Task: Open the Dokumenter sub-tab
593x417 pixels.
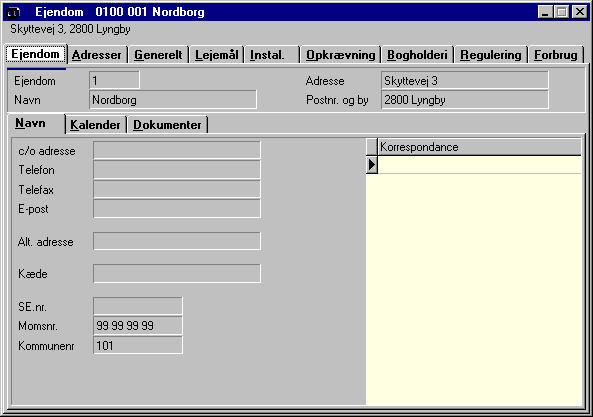Action: pos(168,125)
